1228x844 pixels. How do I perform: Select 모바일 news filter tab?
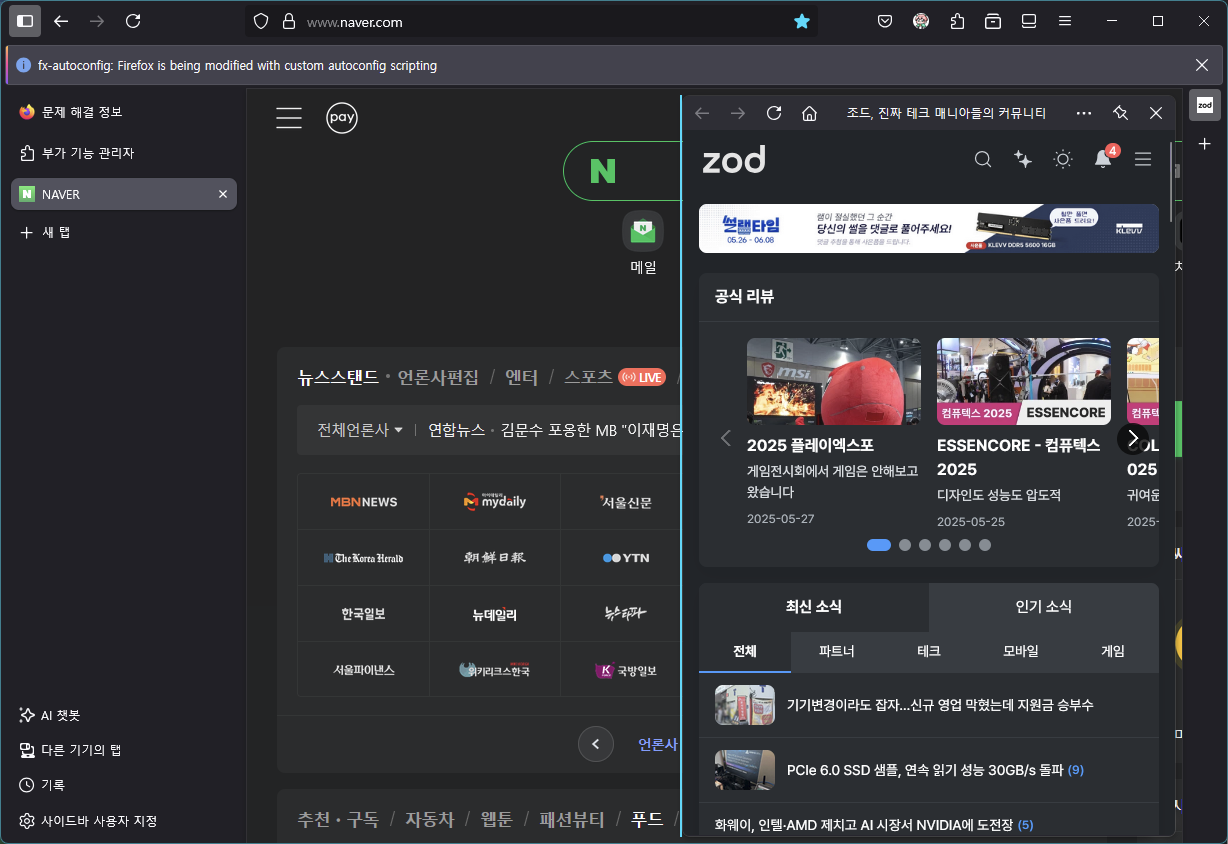(x=1021, y=651)
